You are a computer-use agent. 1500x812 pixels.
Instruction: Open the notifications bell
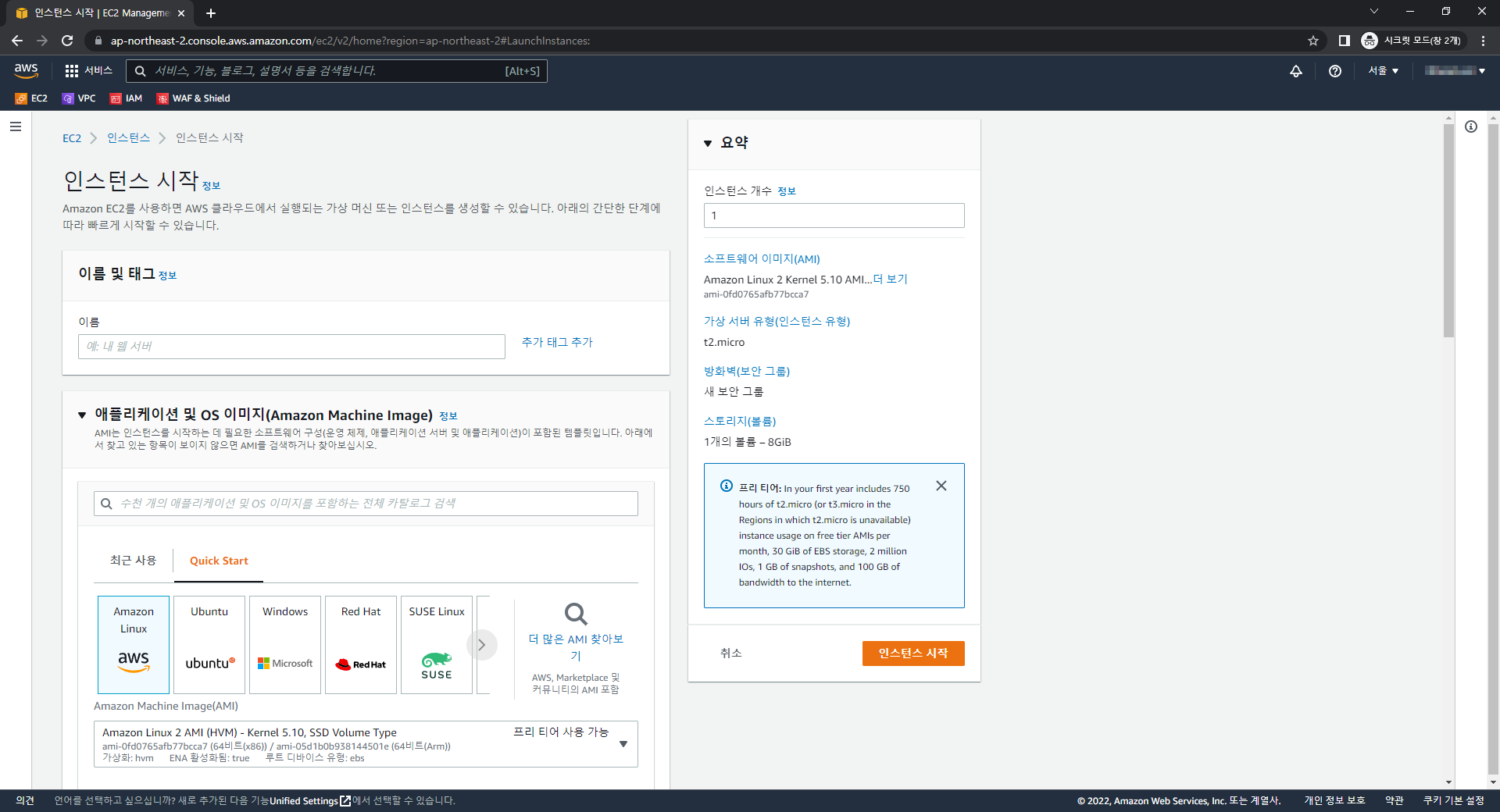(x=1296, y=71)
